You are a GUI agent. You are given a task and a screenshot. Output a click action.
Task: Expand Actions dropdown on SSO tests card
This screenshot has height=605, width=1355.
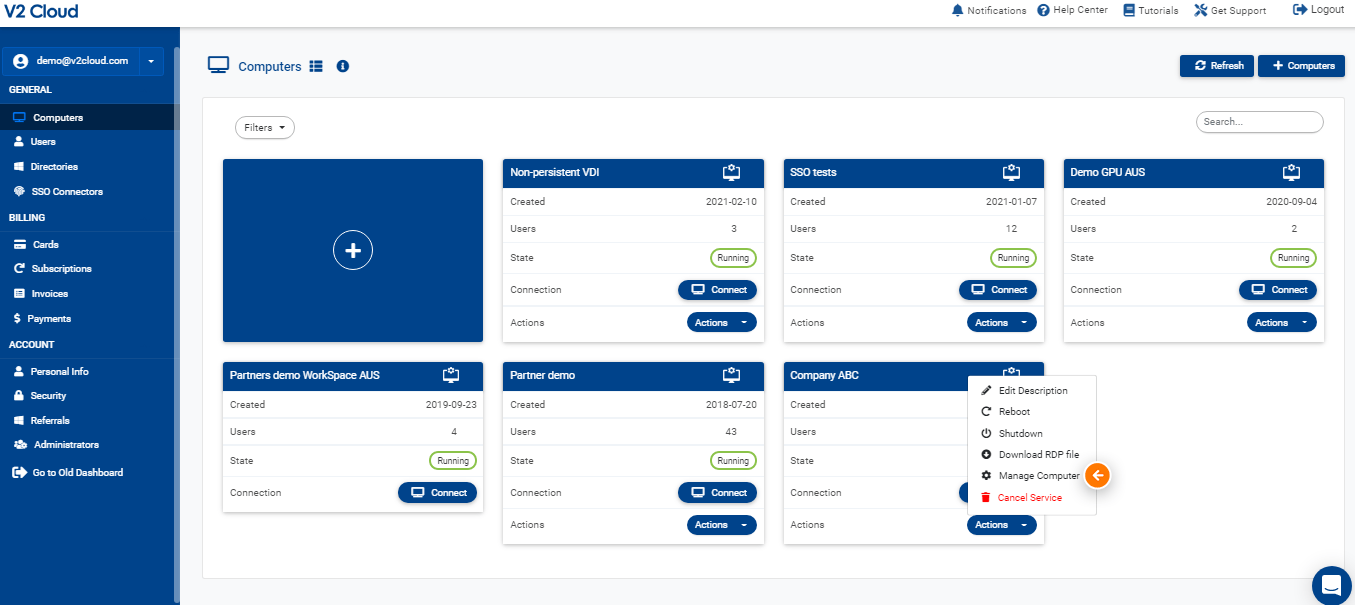pyautogui.click(x=1001, y=322)
